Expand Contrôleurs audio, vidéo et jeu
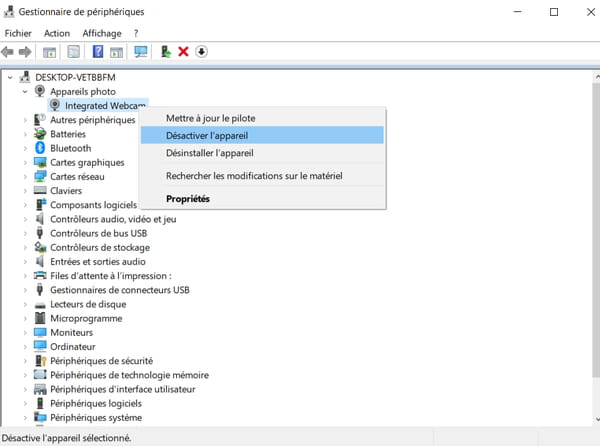This screenshot has width=600, height=446. [x=25, y=219]
